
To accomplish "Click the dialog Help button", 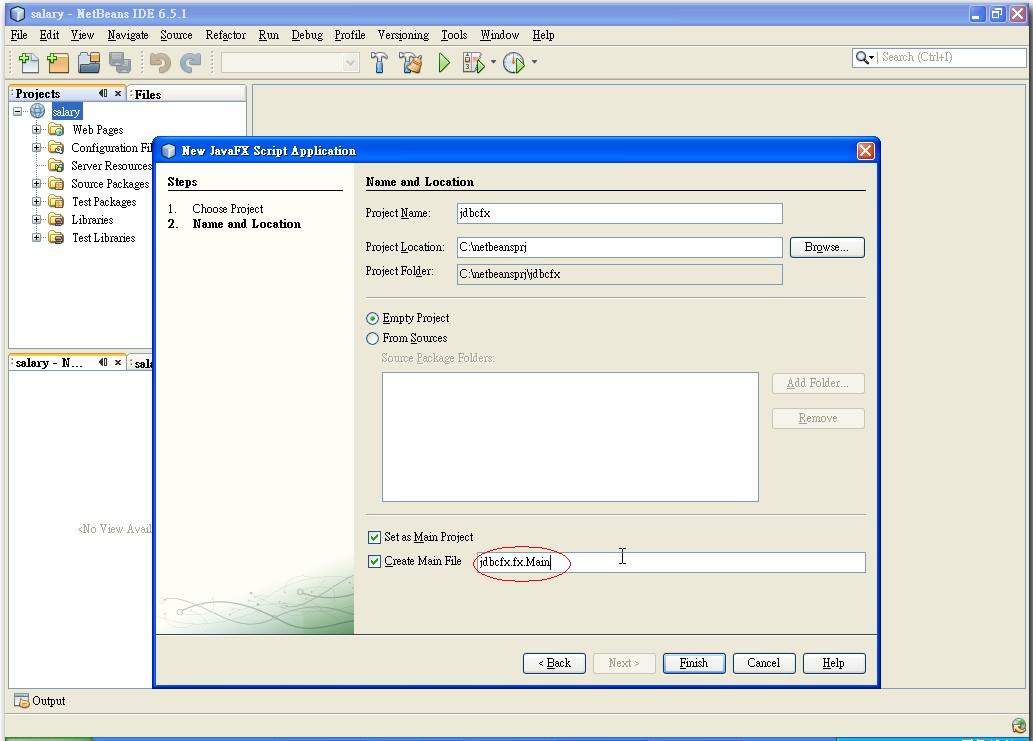I will [x=833, y=663].
